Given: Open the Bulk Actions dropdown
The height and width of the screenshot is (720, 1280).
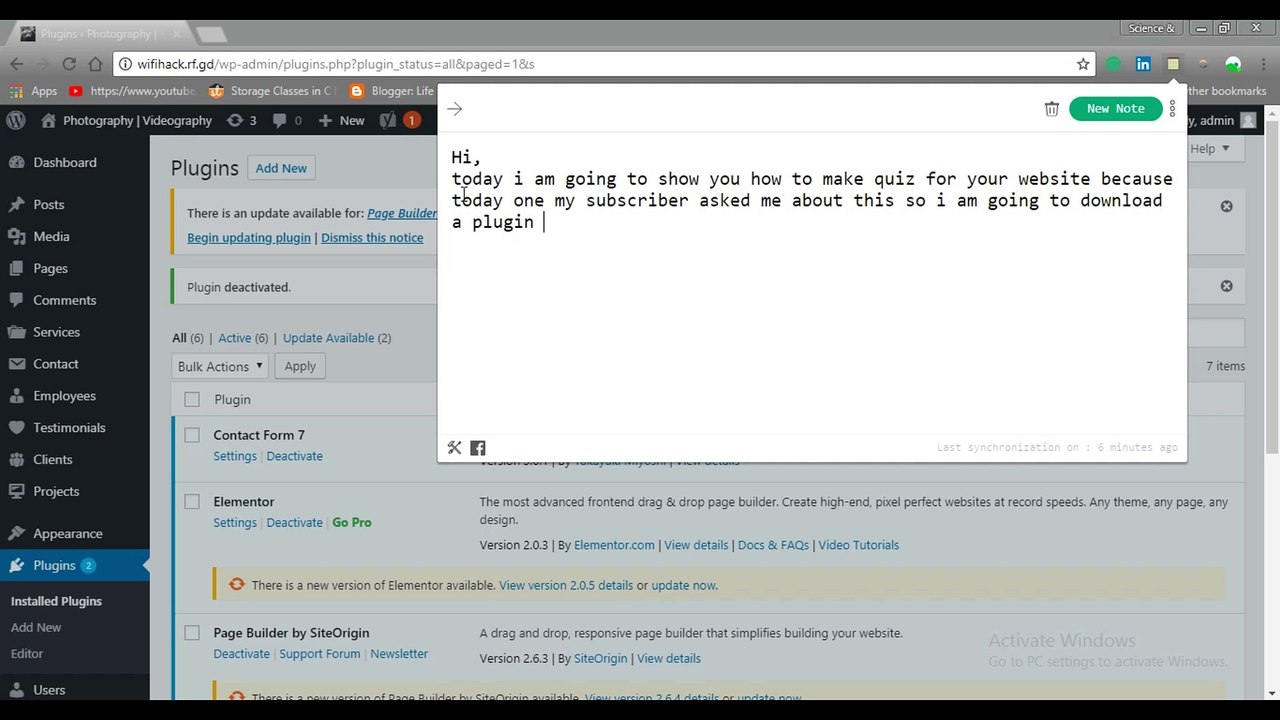Looking at the screenshot, I should pos(219,366).
